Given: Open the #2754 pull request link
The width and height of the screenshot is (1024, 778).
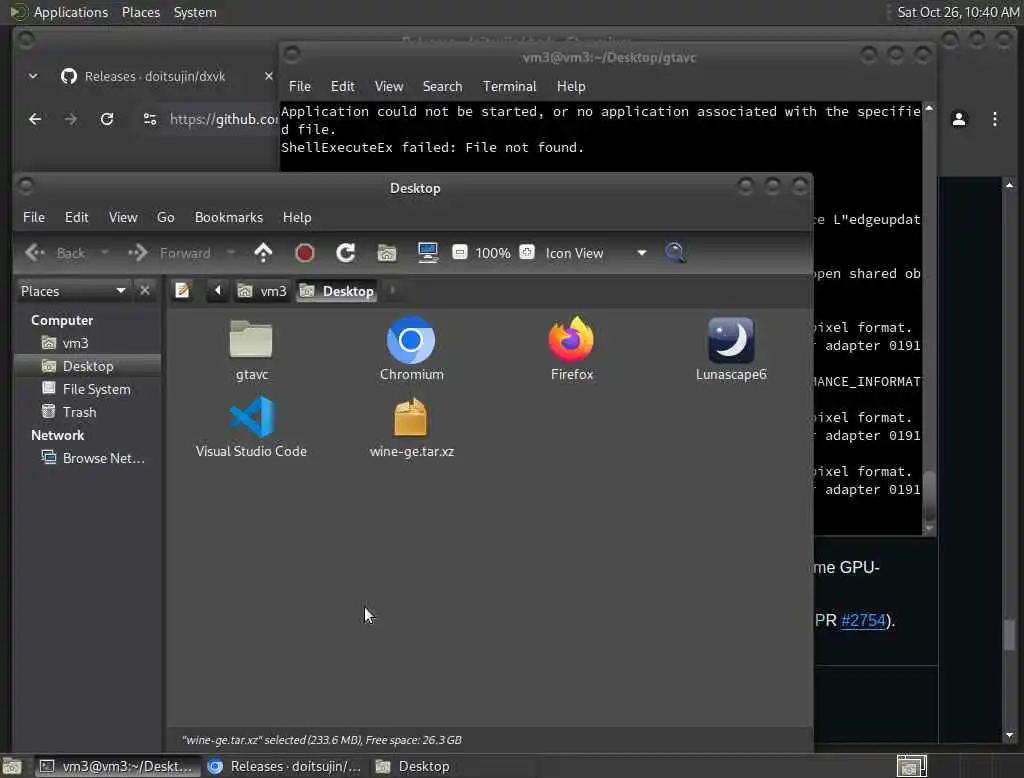Looking at the screenshot, I should click(x=863, y=621).
